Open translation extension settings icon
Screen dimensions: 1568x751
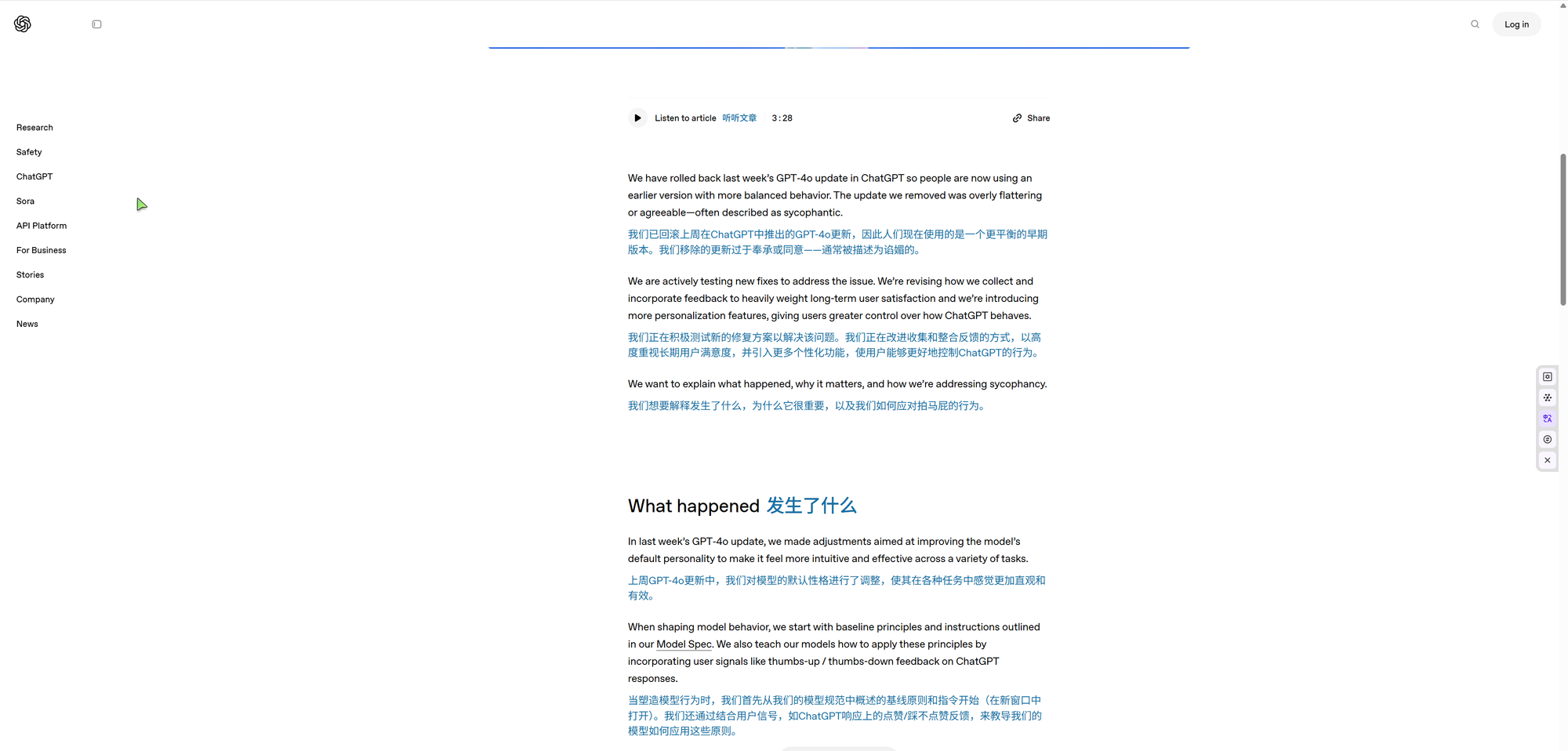coord(1547,377)
